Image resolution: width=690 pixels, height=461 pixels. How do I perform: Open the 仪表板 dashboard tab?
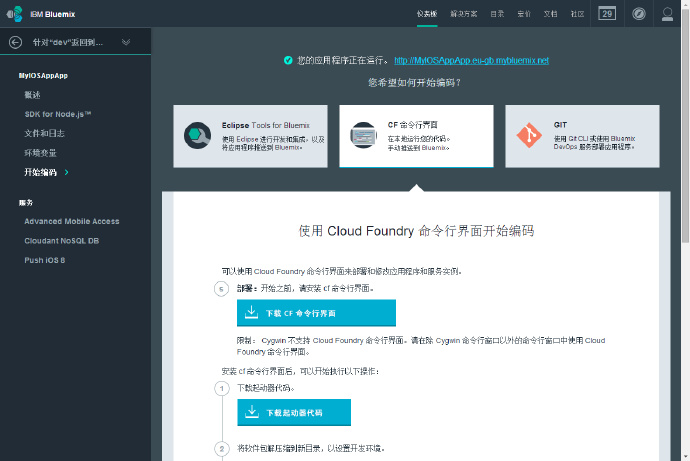tap(427, 14)
